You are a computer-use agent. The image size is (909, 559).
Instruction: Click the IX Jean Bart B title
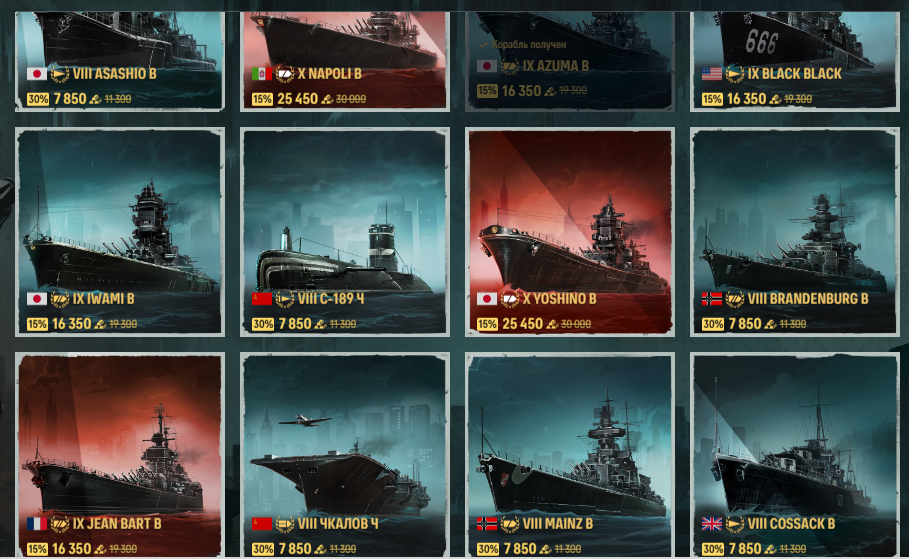117,524
